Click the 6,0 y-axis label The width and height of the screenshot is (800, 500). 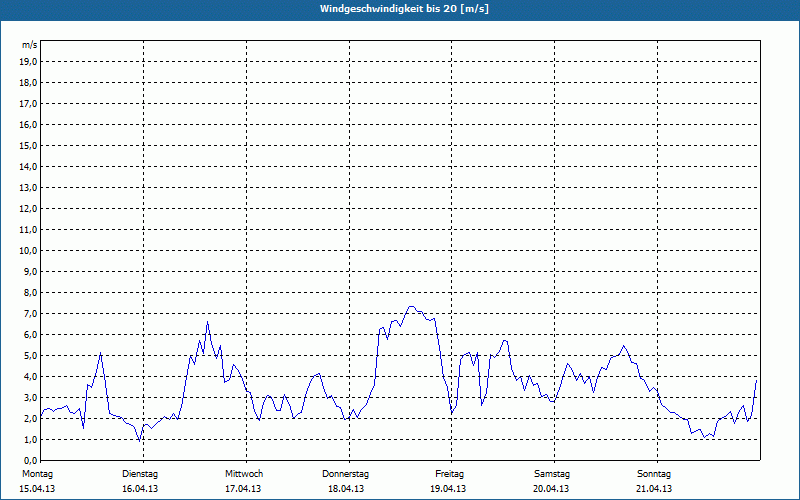[30, 335]
